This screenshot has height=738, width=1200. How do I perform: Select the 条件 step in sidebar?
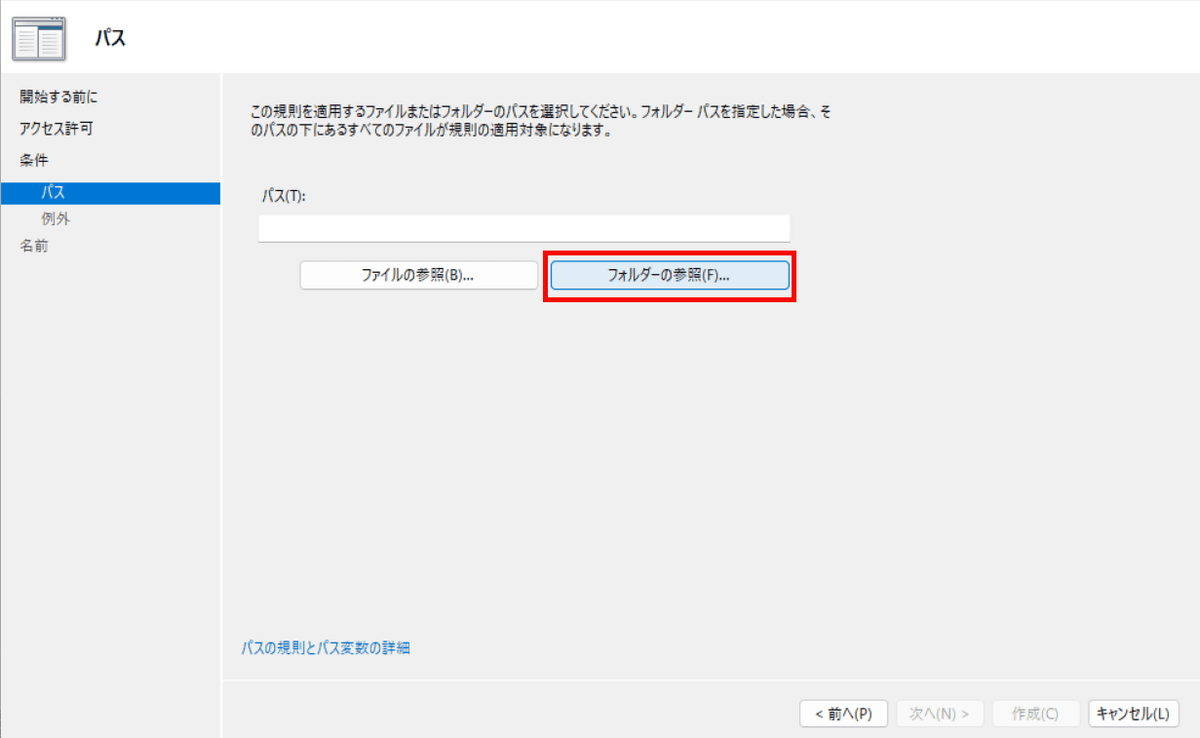point(34,160)
